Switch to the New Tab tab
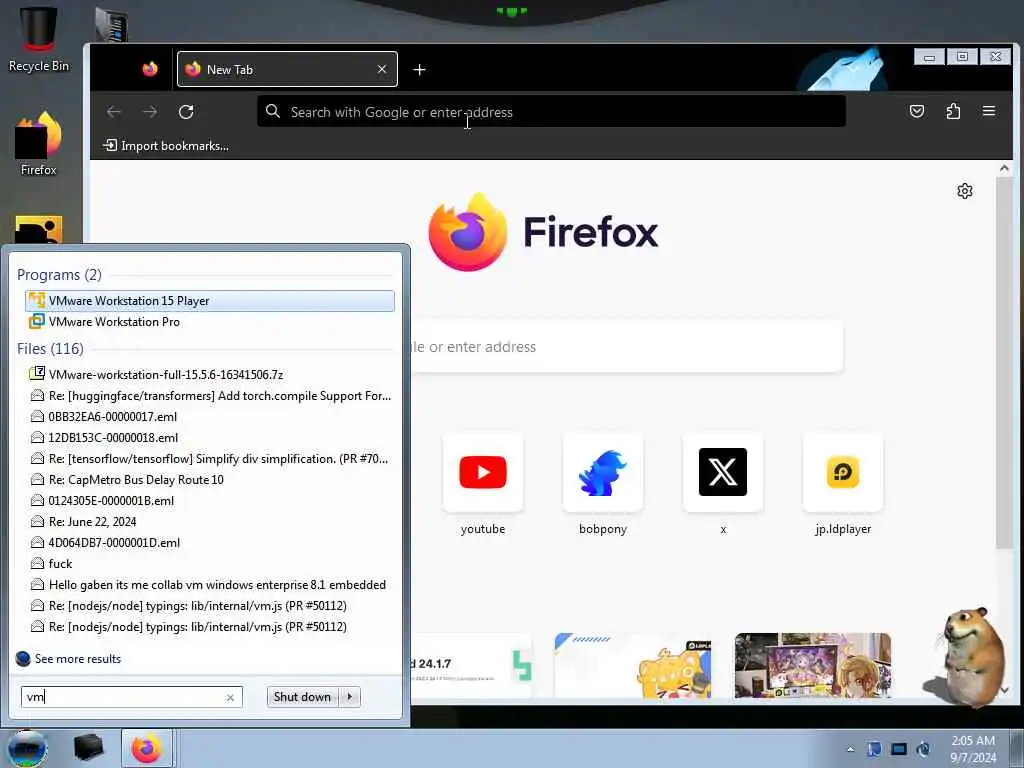Viewport: 1024px width, 768px height. [287, 69]
